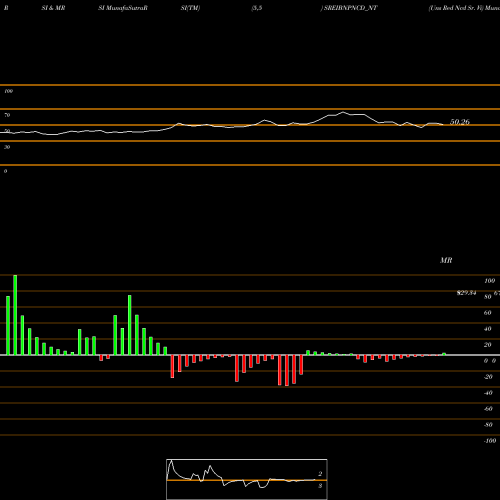Click the MR axis label '-80'
Viewport: 500px width, 500px height.
coord(488,425)
